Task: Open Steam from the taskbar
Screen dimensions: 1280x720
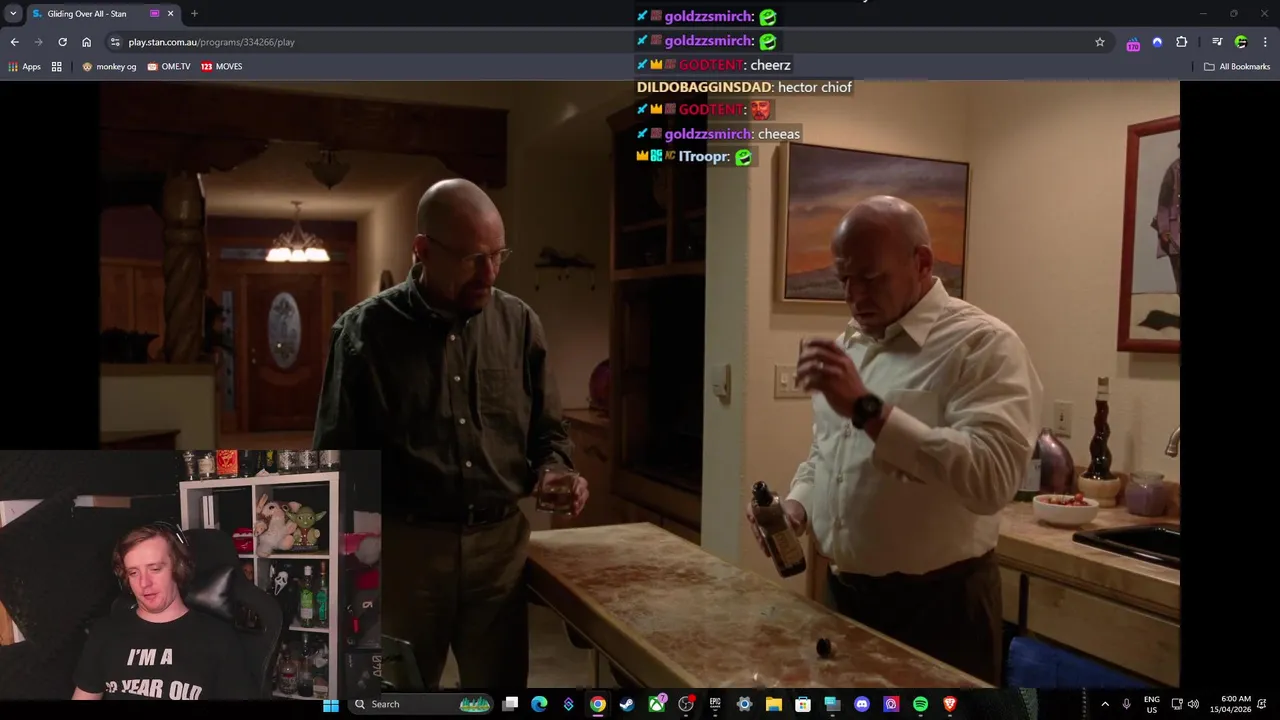Action: [x=626, y=704]
